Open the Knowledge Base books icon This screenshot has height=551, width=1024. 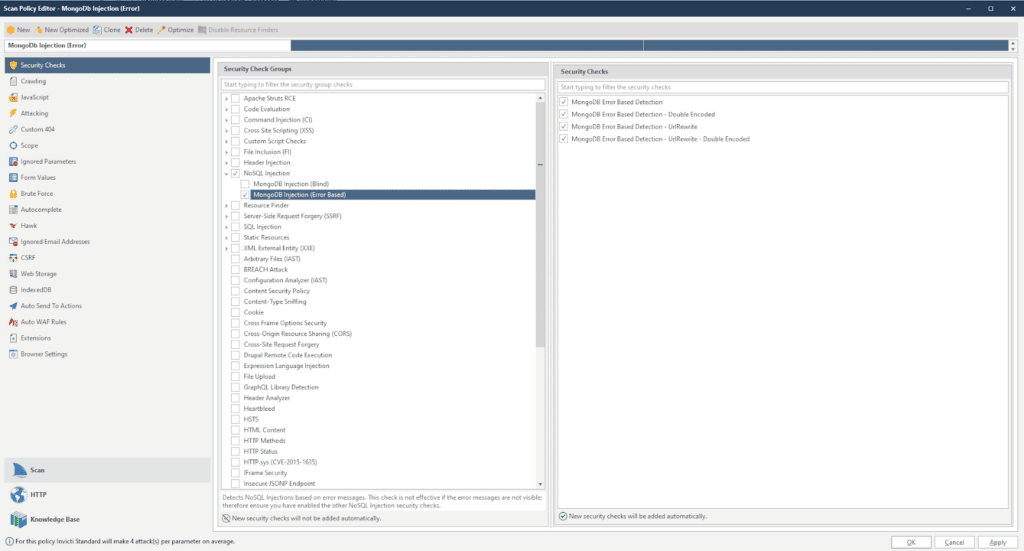(18, 519)
